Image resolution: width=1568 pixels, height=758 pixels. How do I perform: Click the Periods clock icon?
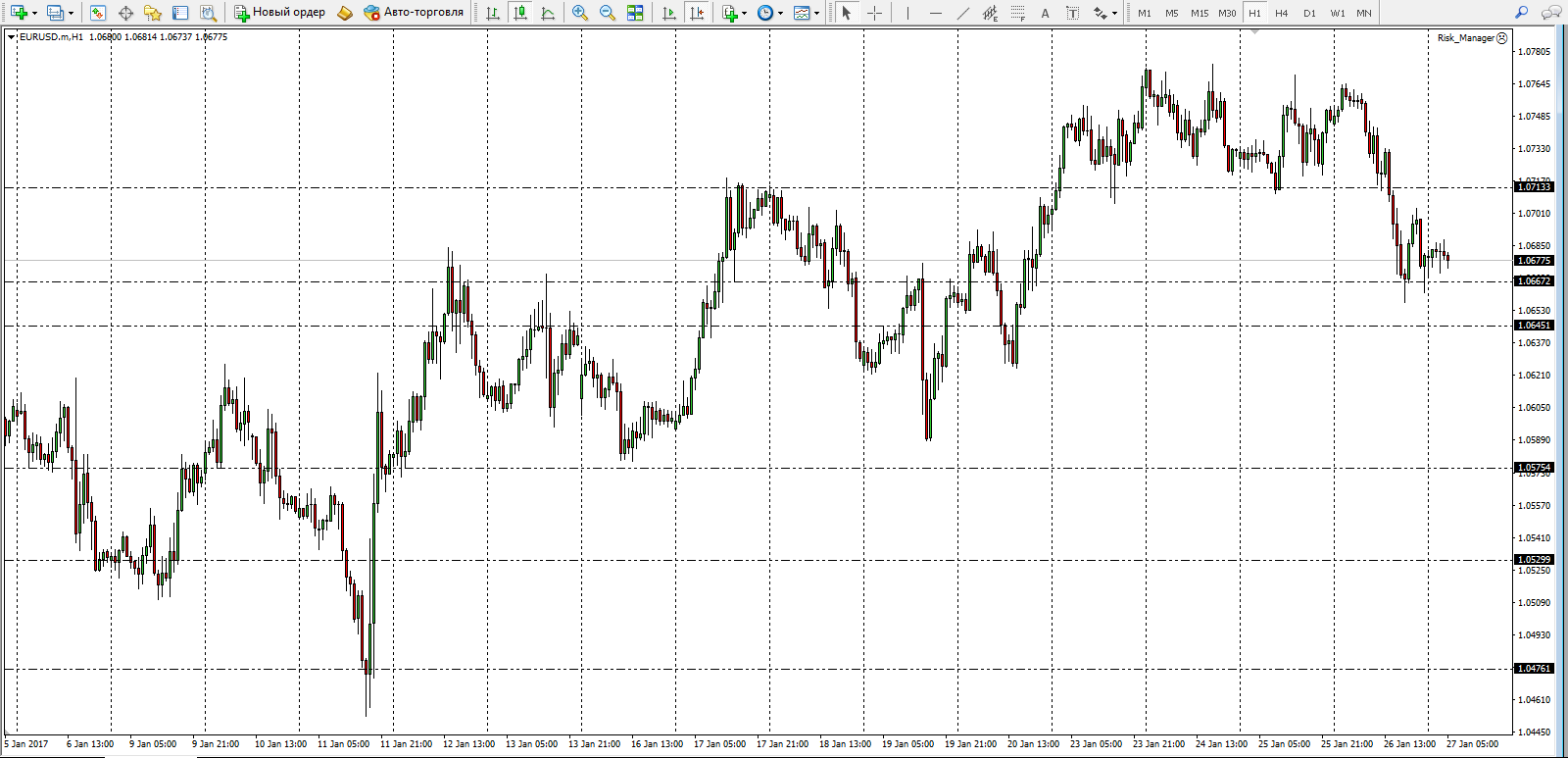coord(765,13)
